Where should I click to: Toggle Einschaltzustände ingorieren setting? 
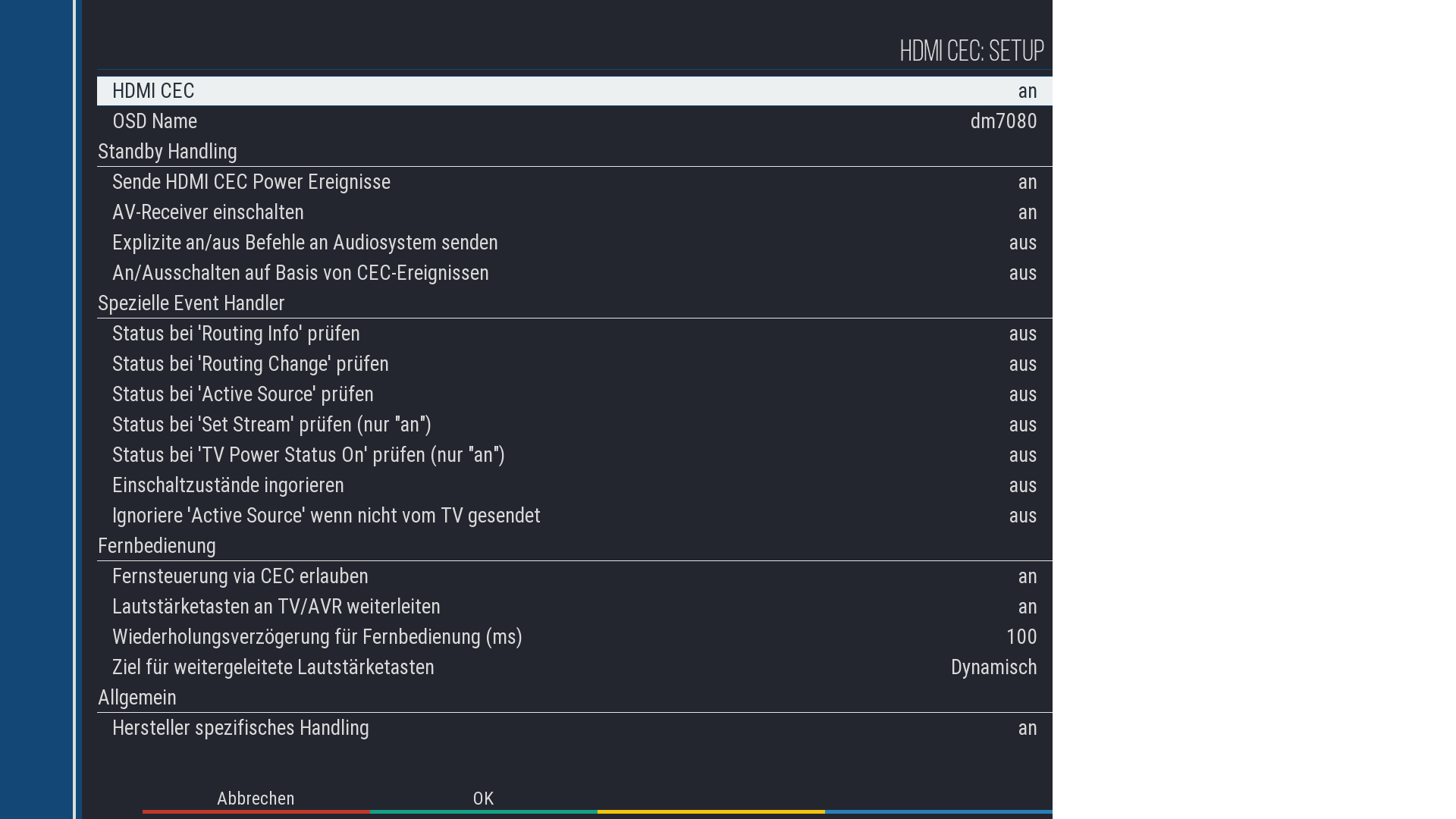574,485
